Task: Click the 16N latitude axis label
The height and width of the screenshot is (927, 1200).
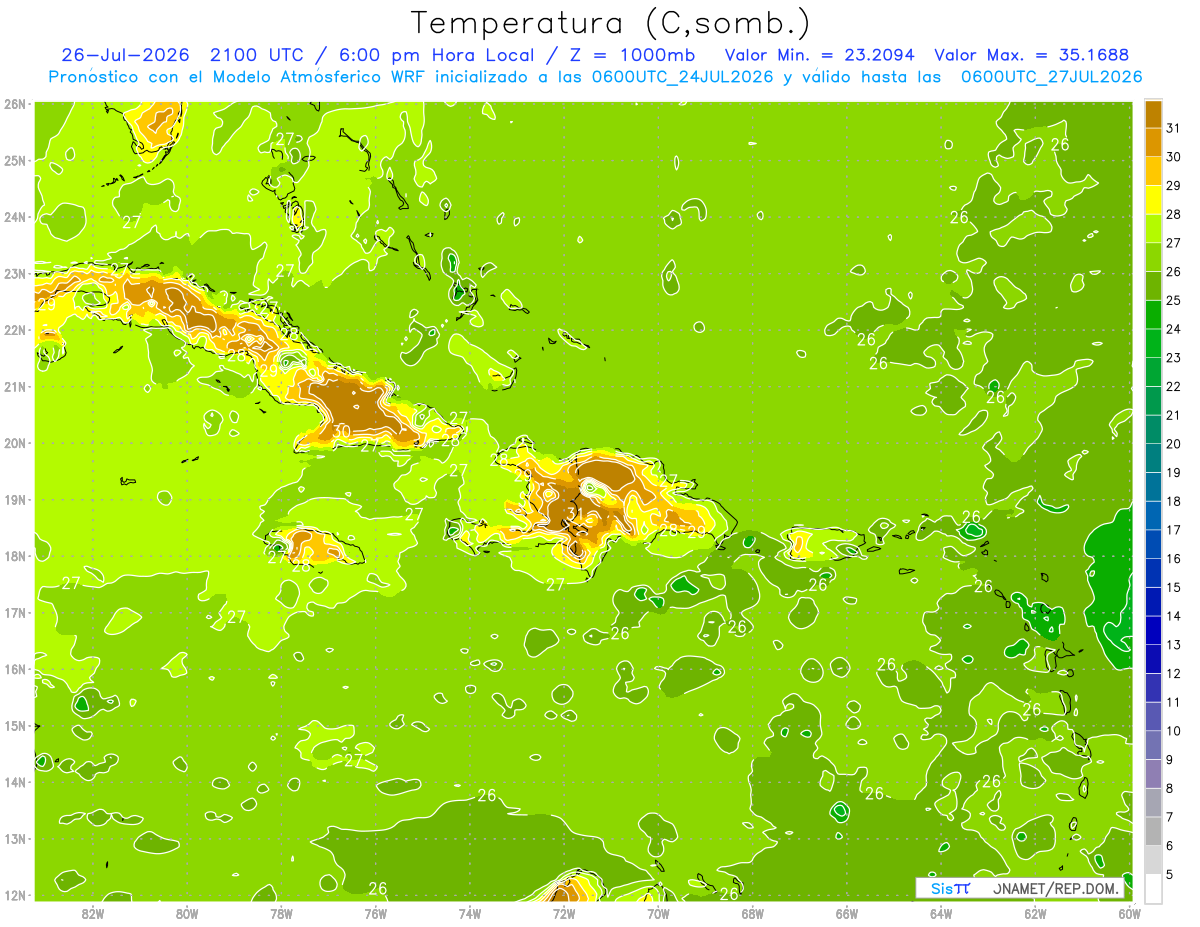Action: tap(15, 669)
